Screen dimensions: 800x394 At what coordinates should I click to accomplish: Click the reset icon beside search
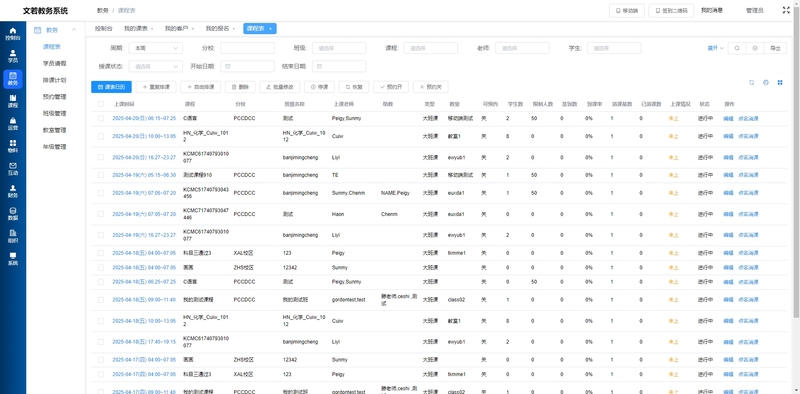pos(755,48)
